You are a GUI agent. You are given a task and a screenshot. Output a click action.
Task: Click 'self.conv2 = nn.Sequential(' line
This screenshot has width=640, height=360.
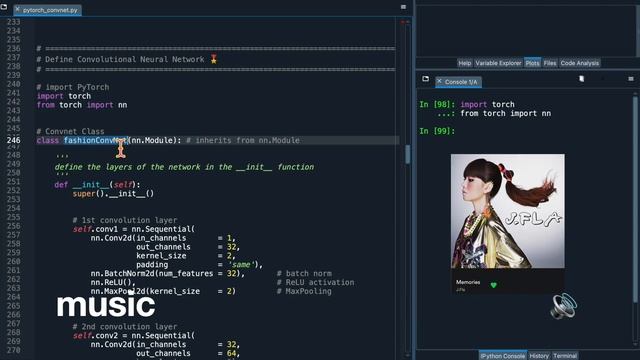pos(134,336)
